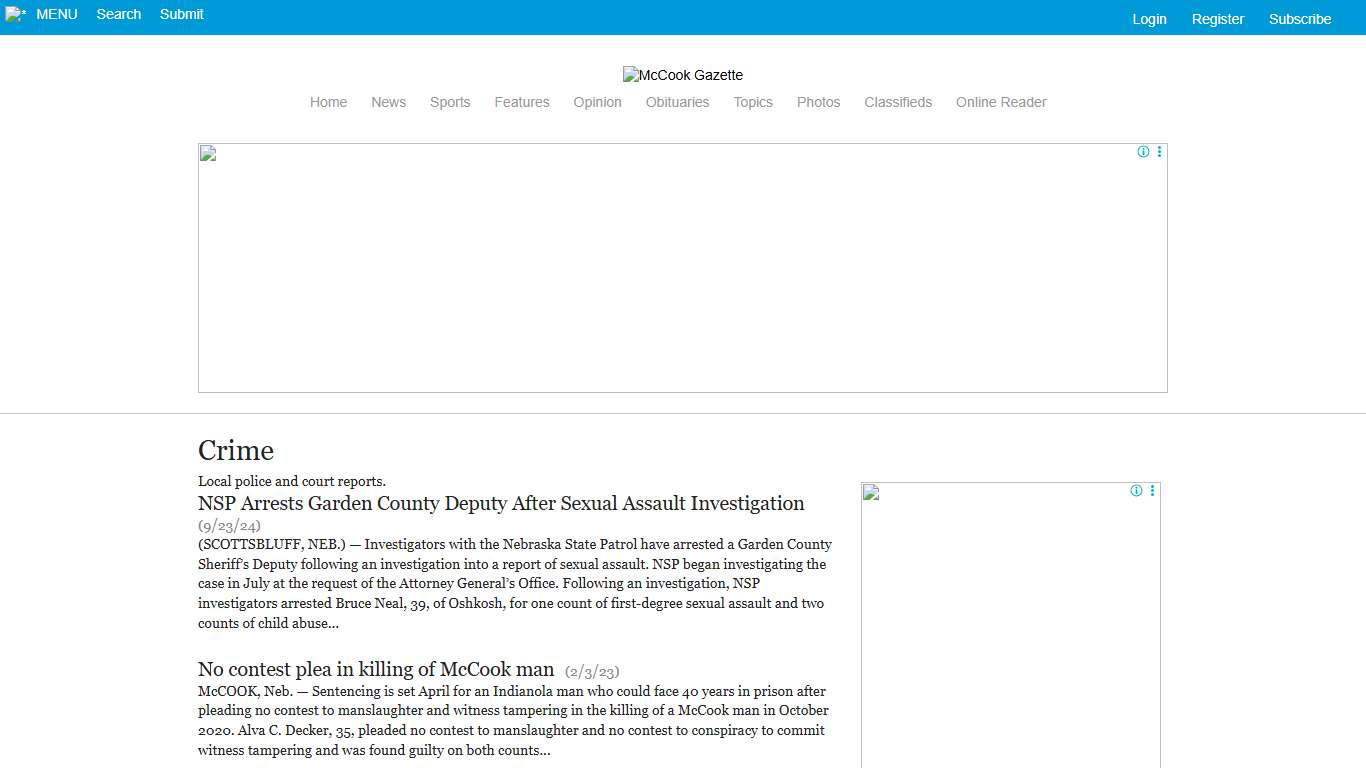This screenshot has width=1366, height=768.
Task: Open the MENU in top bar
Action: [x=57, y=14]
